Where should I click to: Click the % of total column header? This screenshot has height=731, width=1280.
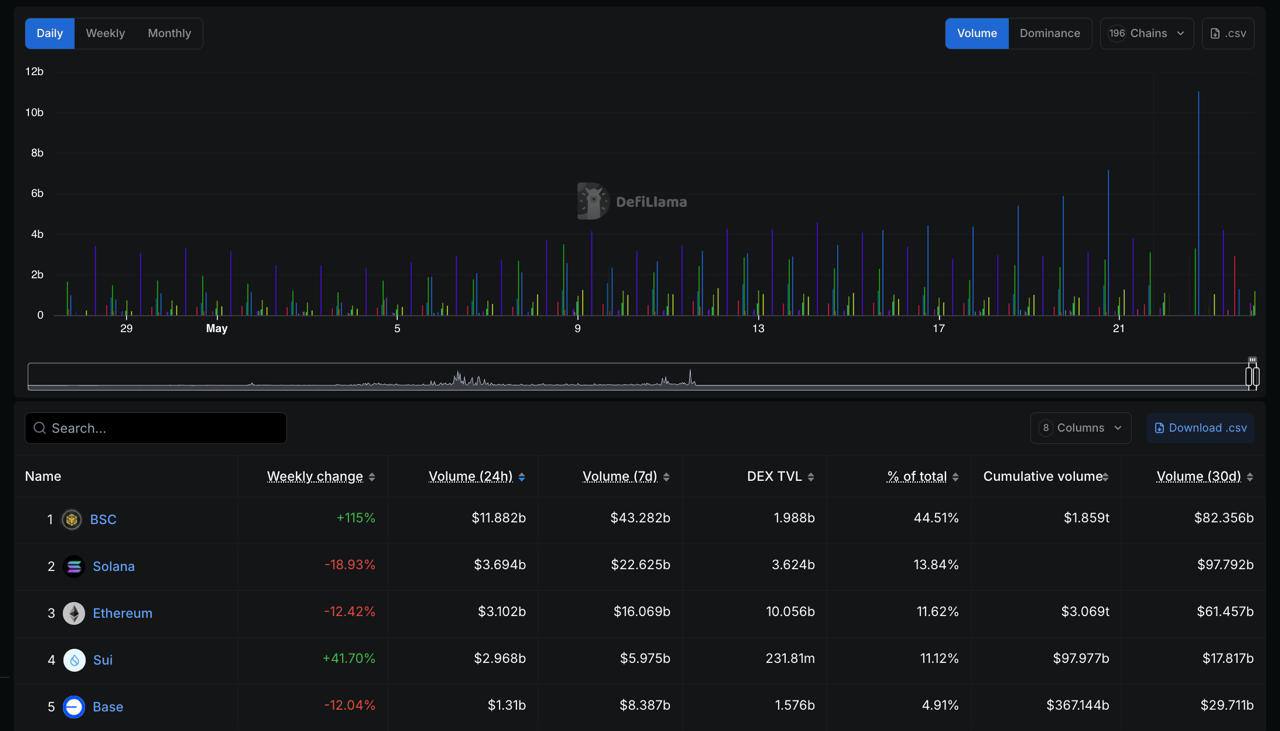pyautogui.click(x=917, y=476)
